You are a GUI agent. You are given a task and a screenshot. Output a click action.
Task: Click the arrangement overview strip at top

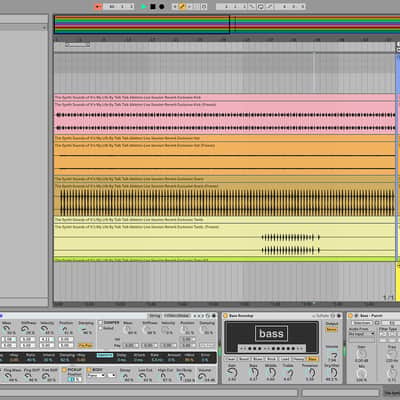click(x=227, y=24)
